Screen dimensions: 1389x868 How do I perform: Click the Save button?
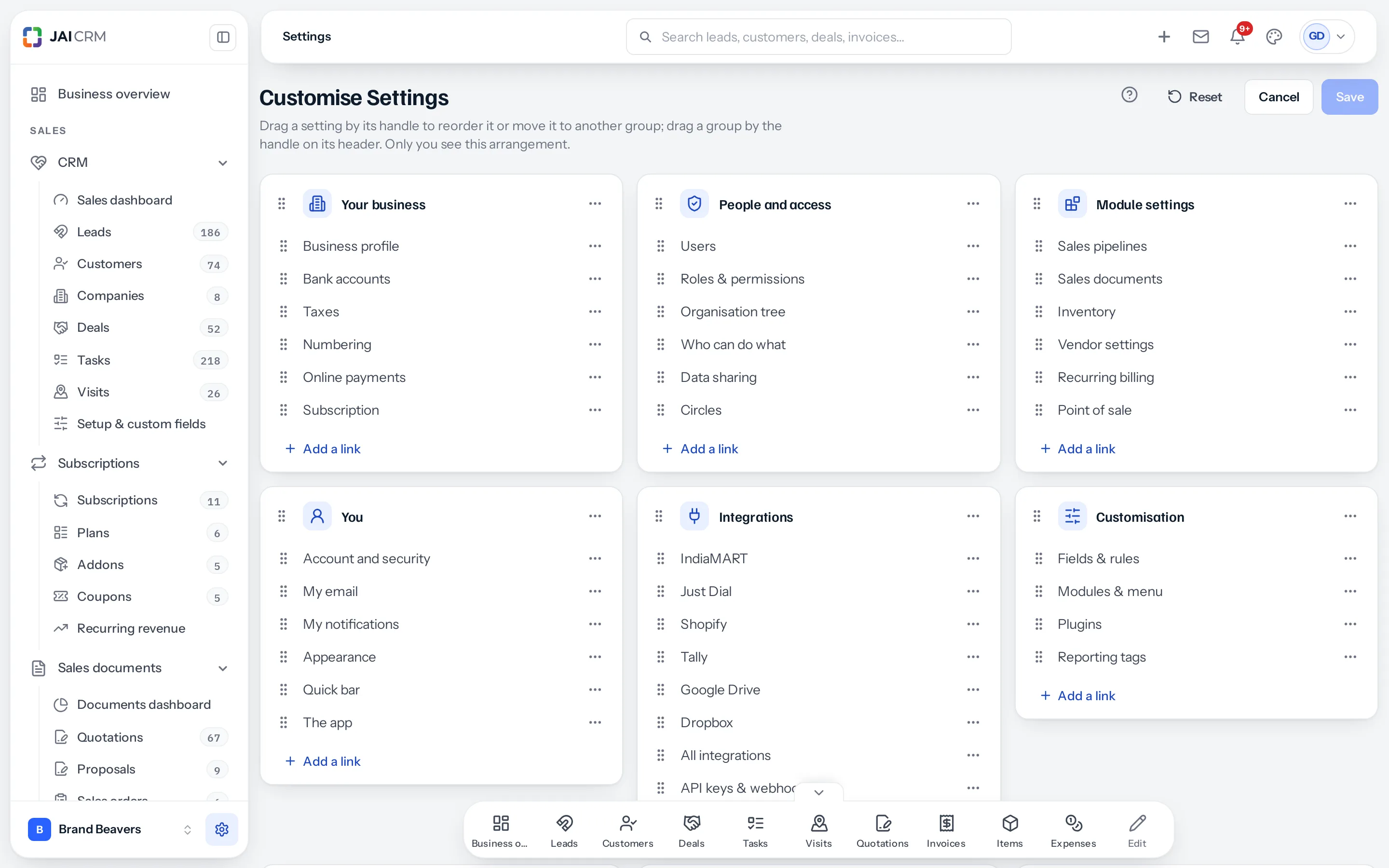coord(1349,97)
